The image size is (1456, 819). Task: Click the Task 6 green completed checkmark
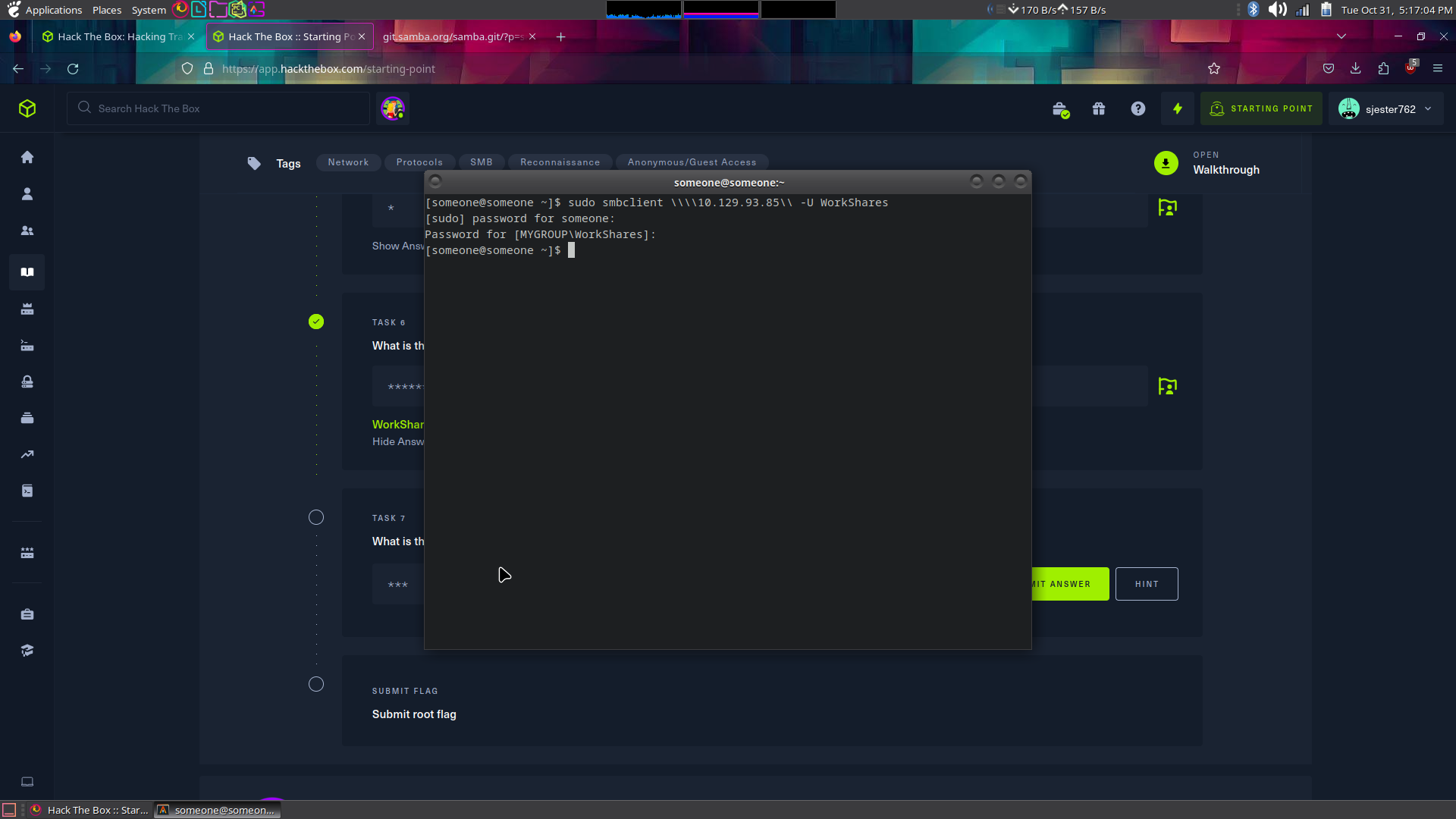(x=316, y=322)
